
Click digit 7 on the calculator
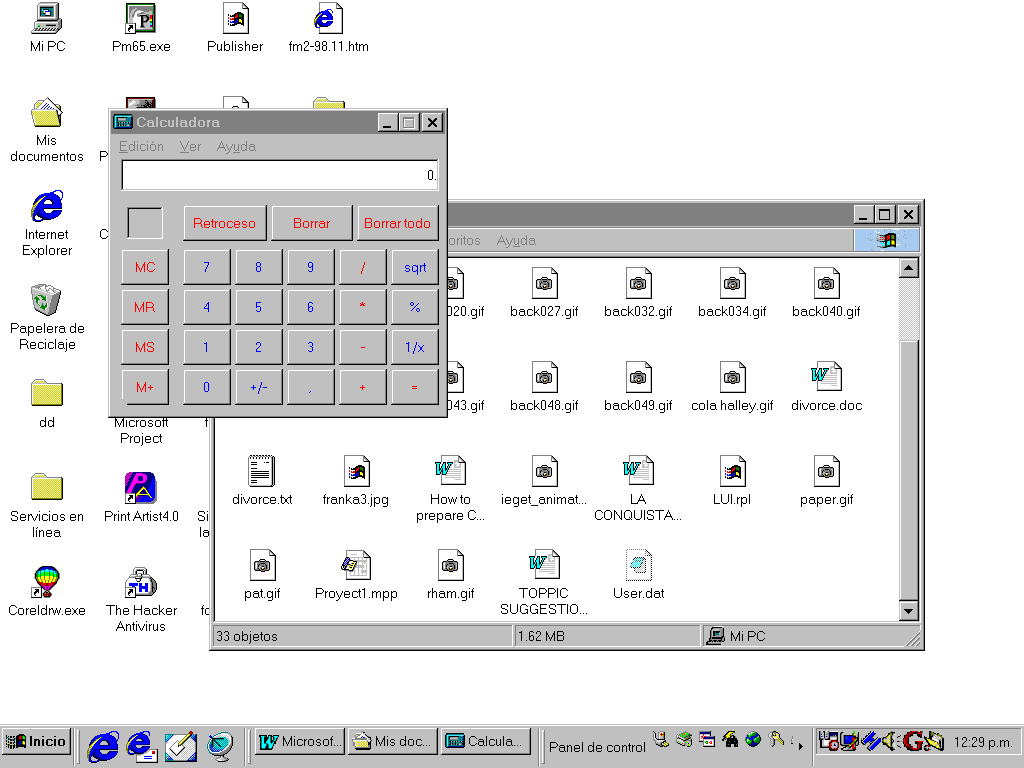click(206, 267)
